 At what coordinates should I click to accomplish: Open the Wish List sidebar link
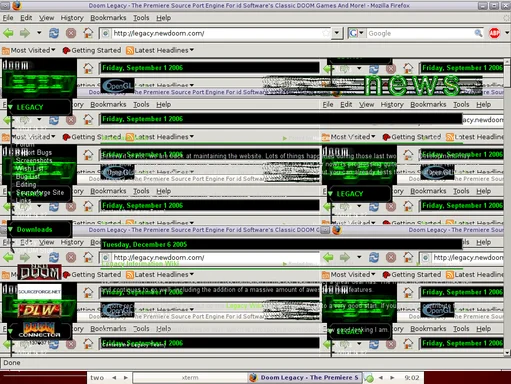tap(29, 168)
